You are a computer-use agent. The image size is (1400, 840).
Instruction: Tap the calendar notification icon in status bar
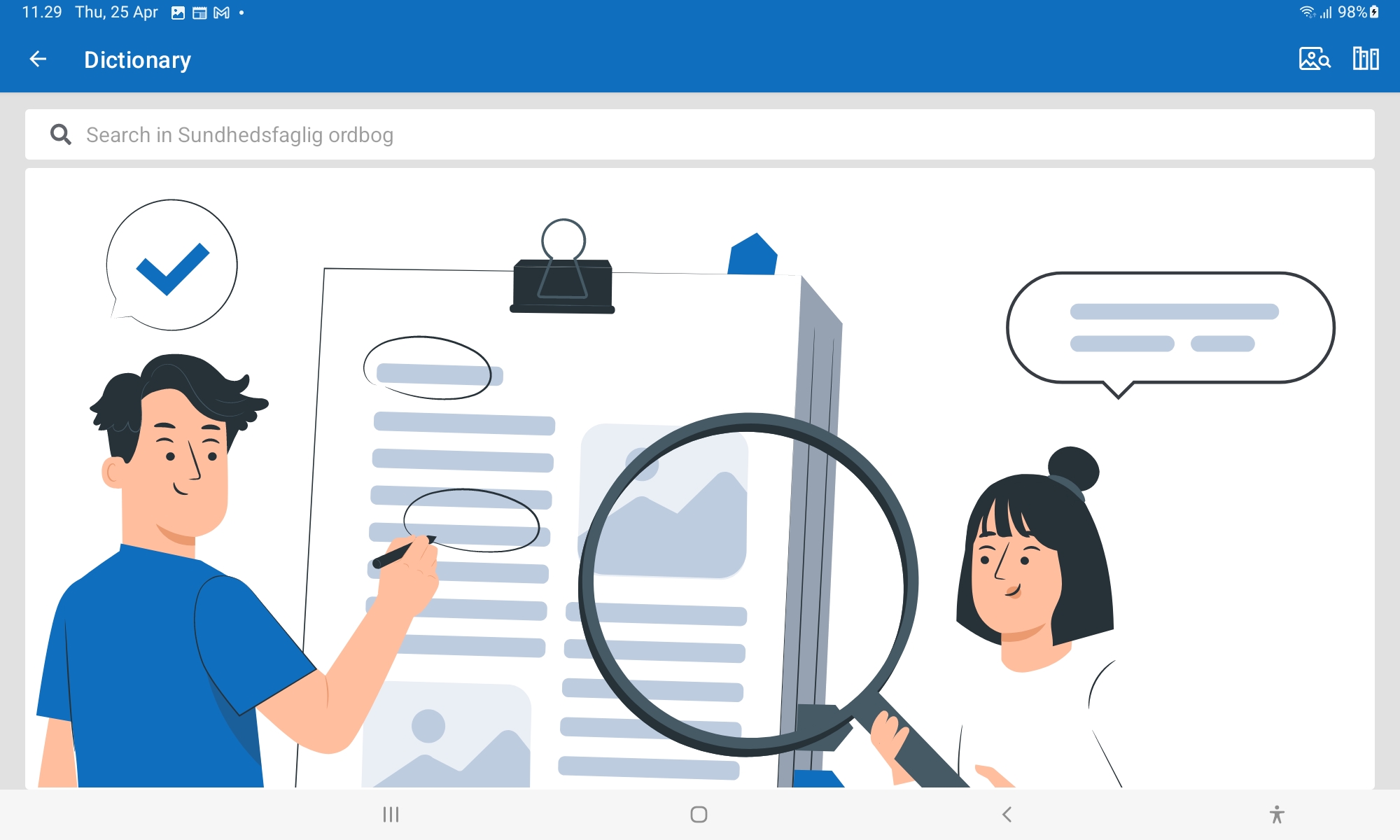coord(199,13)
